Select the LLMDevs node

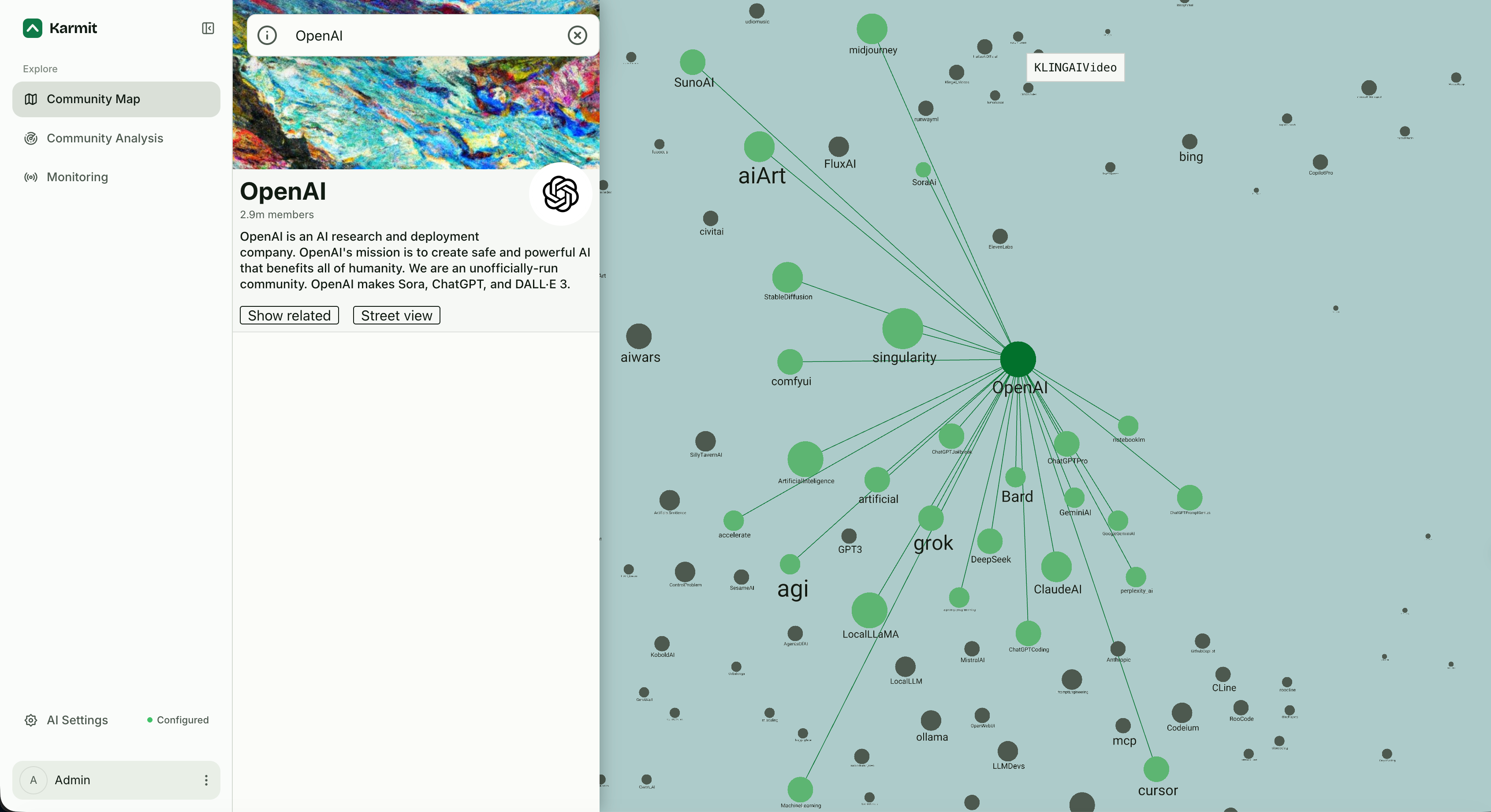tap(1008, 751)
